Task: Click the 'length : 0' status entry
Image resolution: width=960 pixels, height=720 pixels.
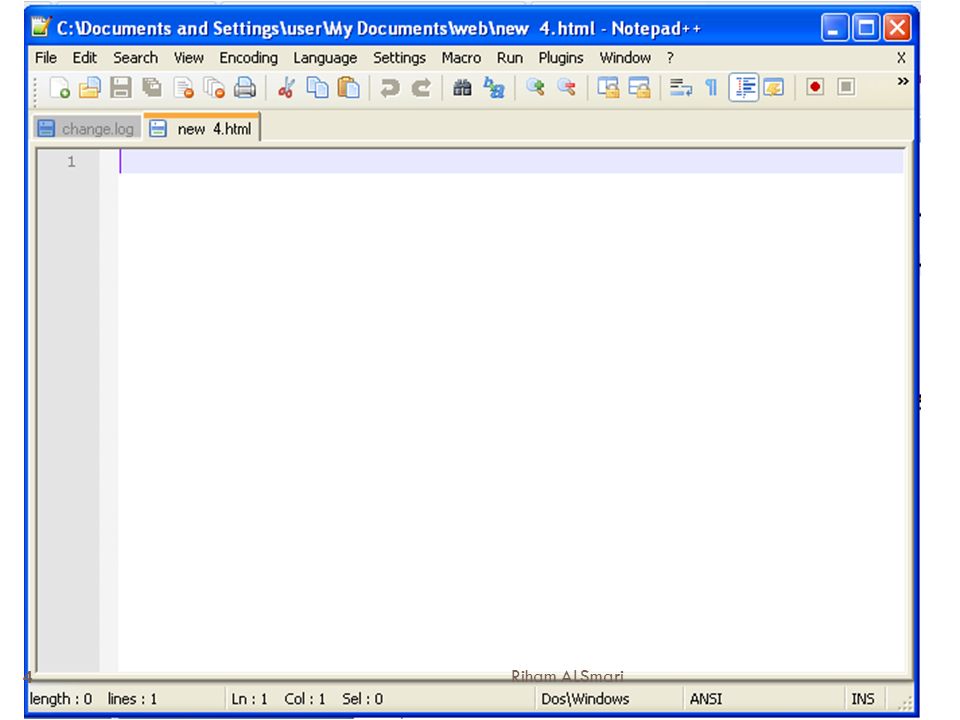Action: [x=61, y=699]
